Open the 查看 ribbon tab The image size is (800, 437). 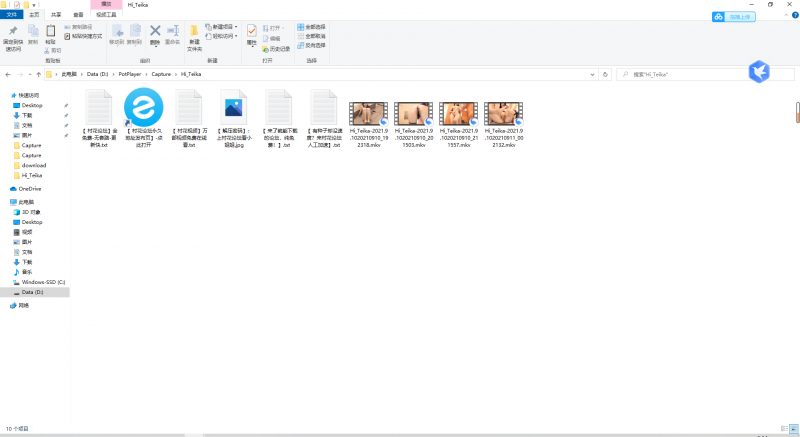[x=78, y=15]
